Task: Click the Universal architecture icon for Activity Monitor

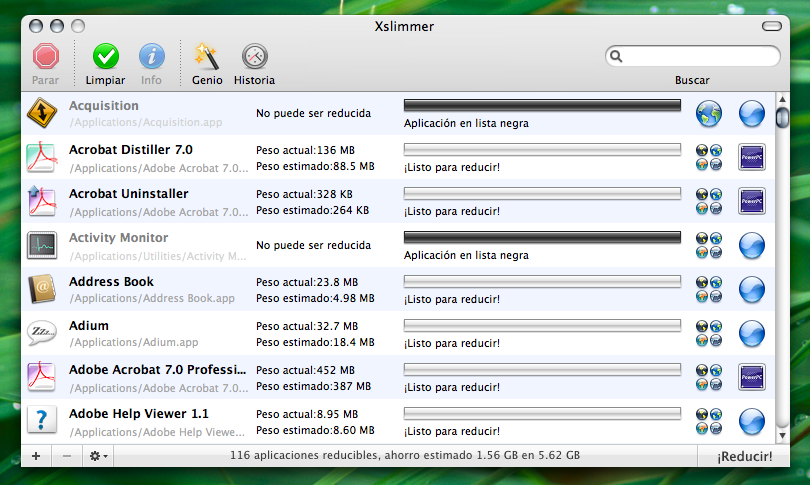Action: tap(752, 245)
